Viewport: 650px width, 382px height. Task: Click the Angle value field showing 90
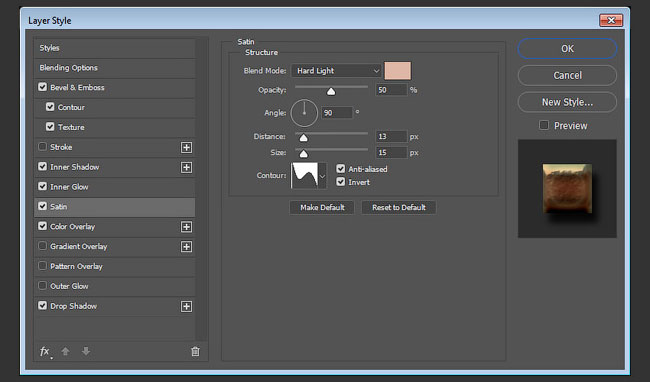pos(337,113)
